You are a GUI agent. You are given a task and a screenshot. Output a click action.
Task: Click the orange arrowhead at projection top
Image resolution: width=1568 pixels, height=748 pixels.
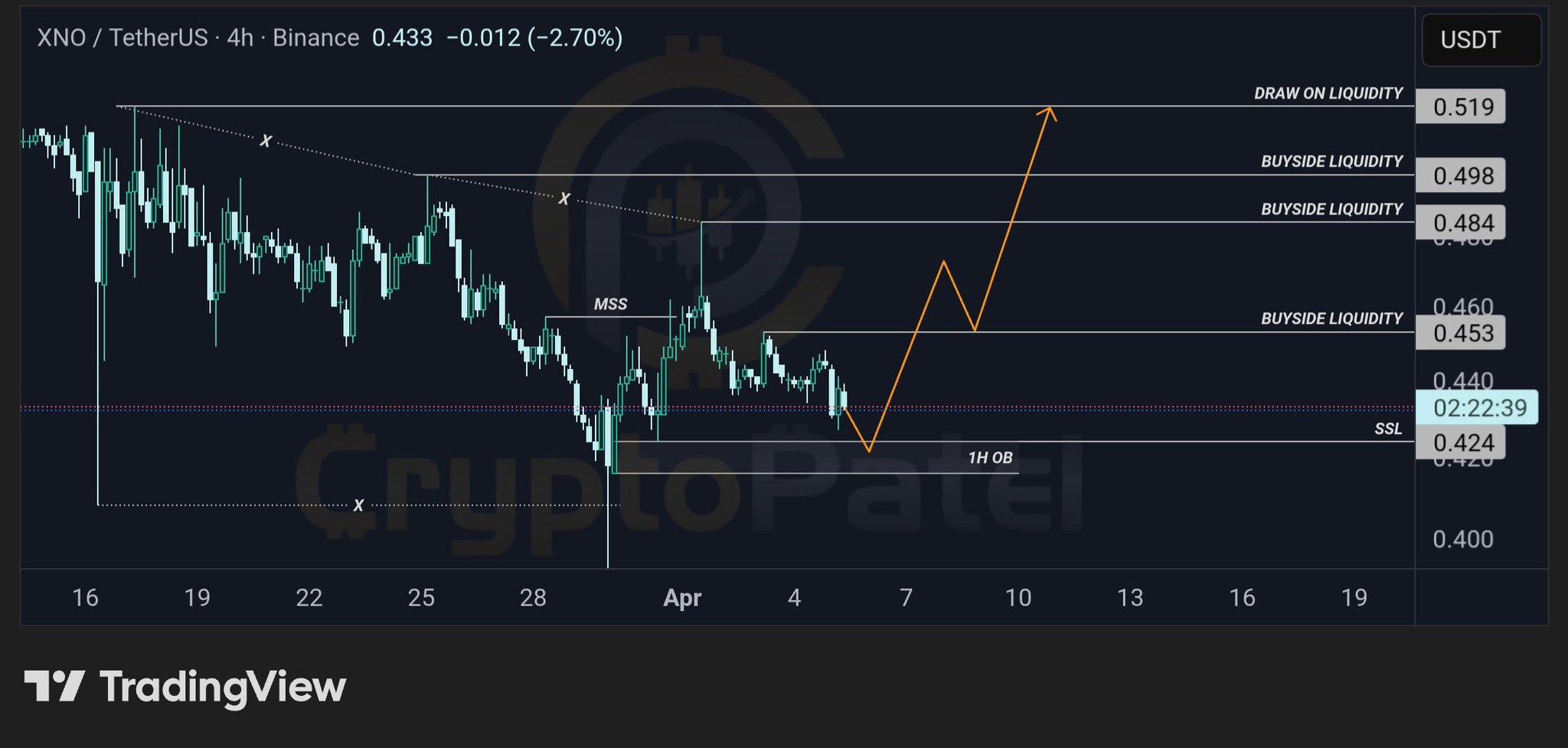1048,113
